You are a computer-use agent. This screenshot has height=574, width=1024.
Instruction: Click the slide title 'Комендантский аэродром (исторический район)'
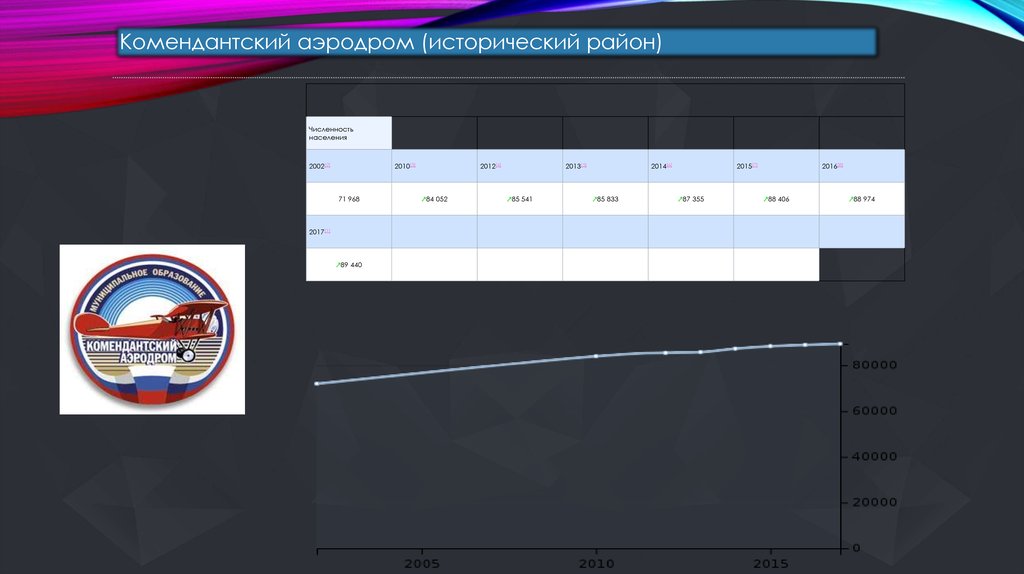pyautogui.click(x=391, y=42)
